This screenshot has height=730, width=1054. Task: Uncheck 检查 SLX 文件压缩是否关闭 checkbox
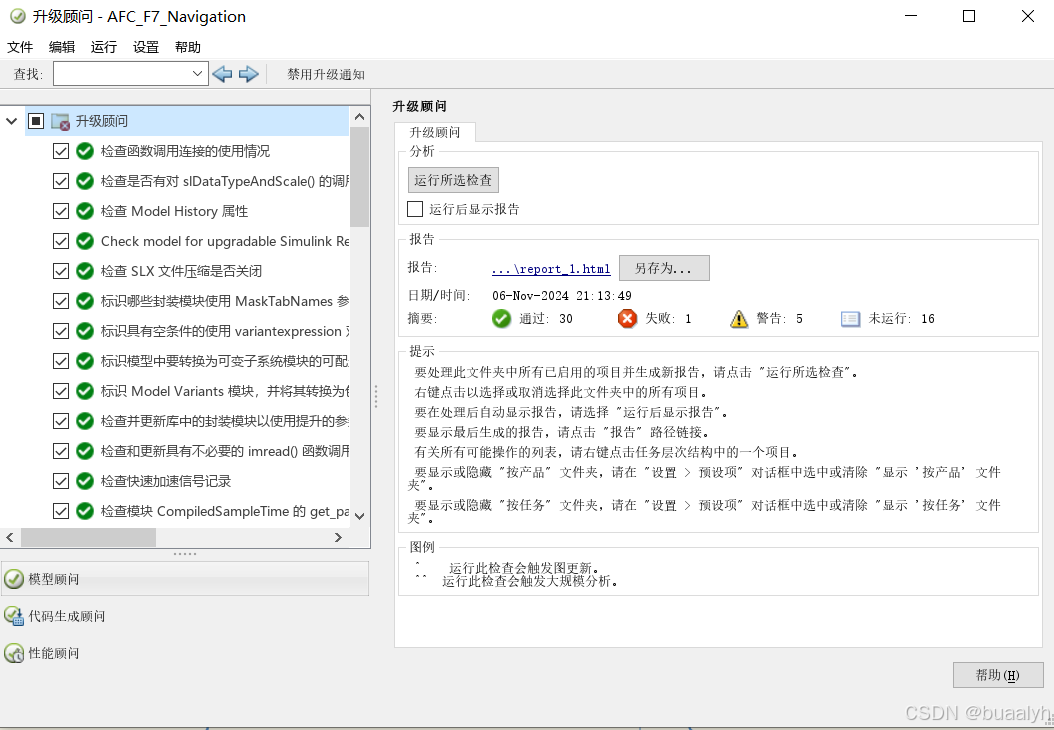pos(60,271)
